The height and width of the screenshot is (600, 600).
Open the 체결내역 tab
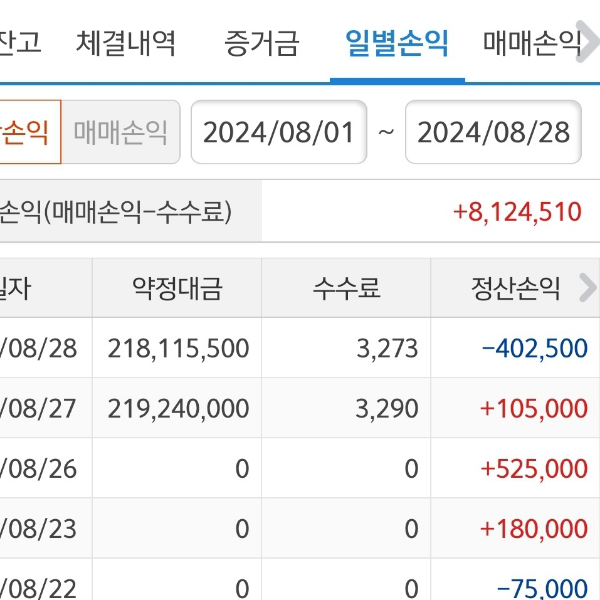(126, 43)
